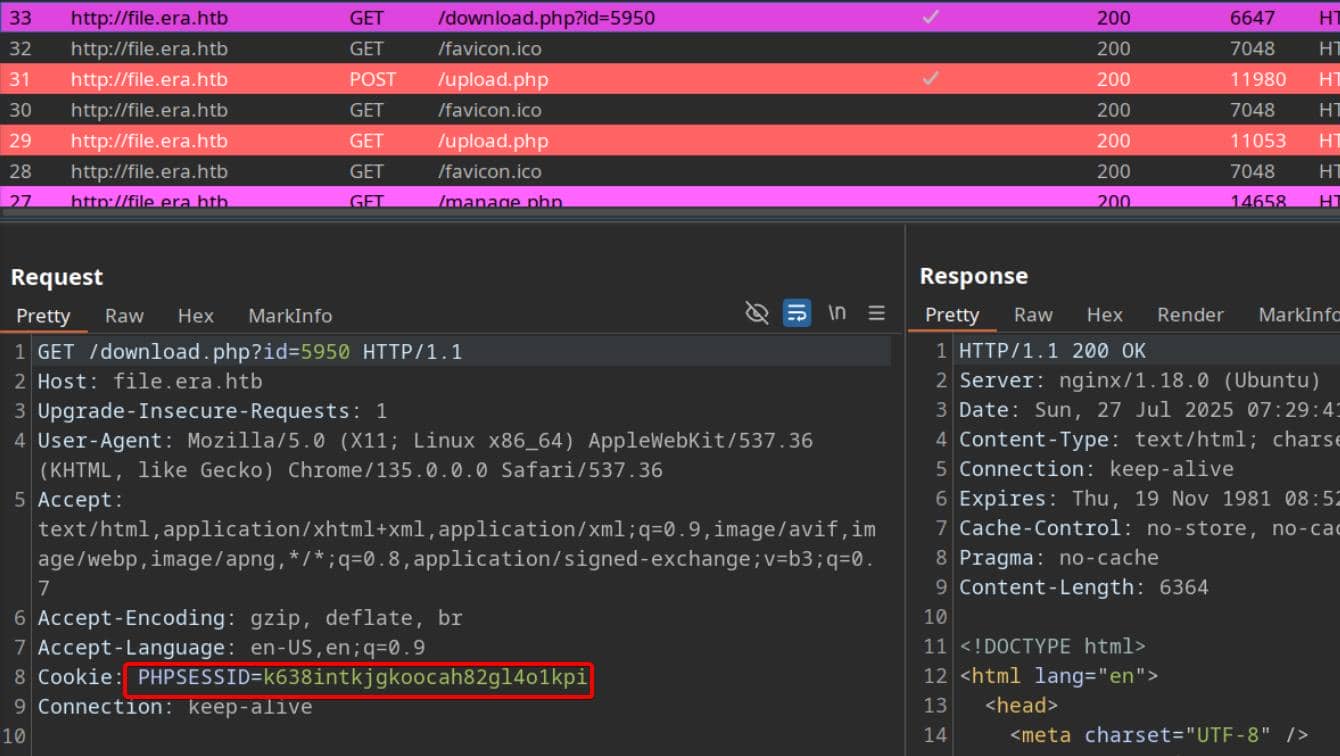The height and width of the screenshot is (756, 1340).
Task: Open the Render tab in Response panel
Action: pyautogui.click(x=1190, y=315)
